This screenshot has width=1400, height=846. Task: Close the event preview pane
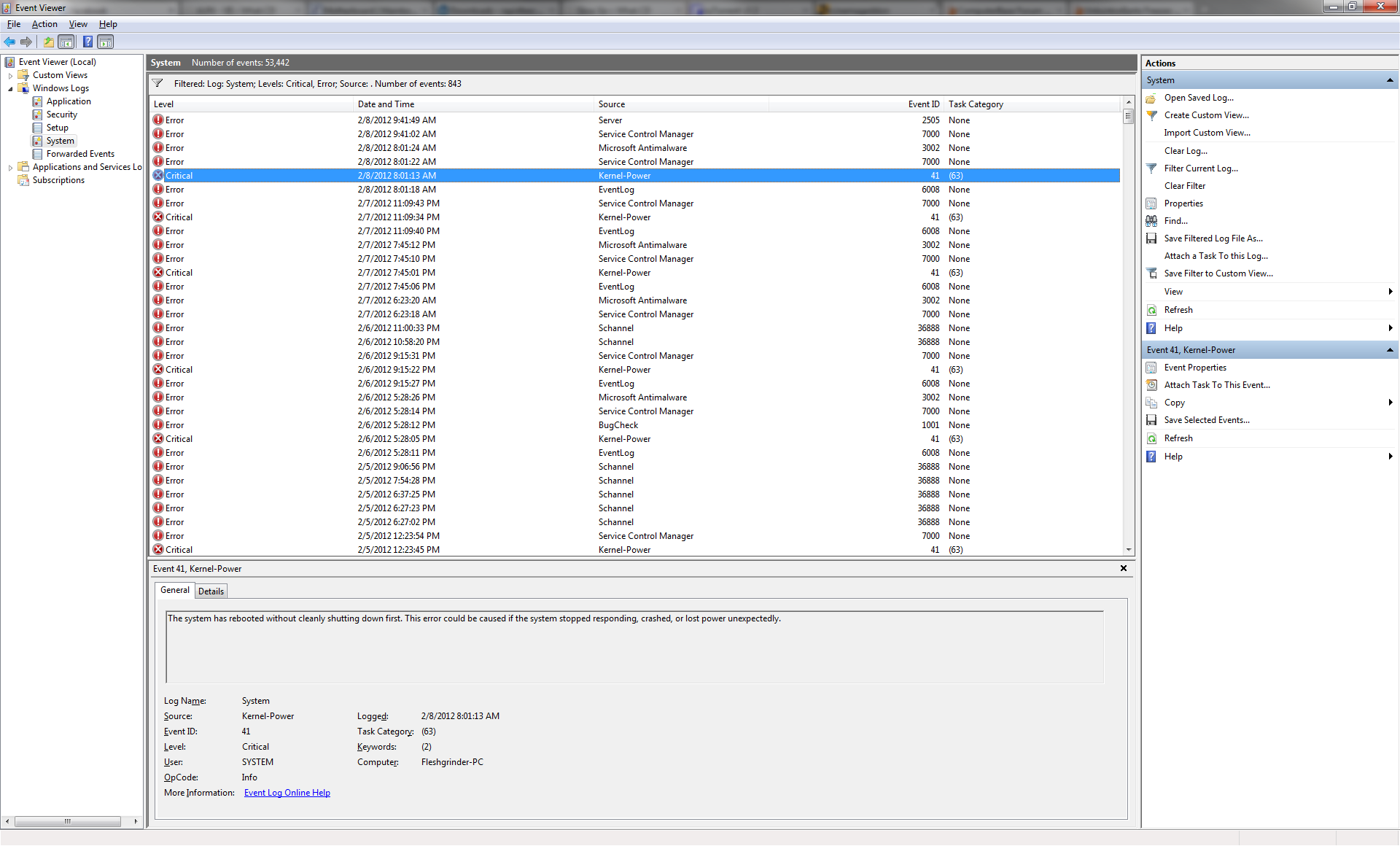click(1123, 568)
